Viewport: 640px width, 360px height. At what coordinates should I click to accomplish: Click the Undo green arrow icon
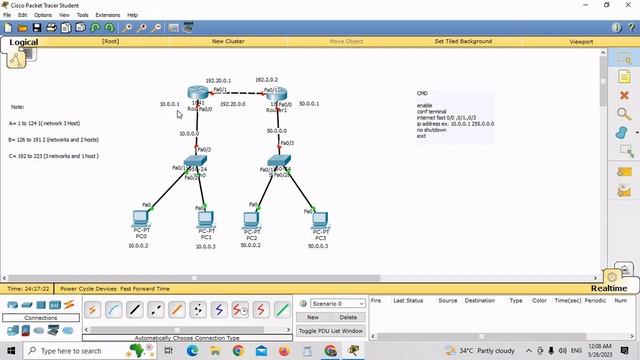pyautogui.click(x=95, y=28)
